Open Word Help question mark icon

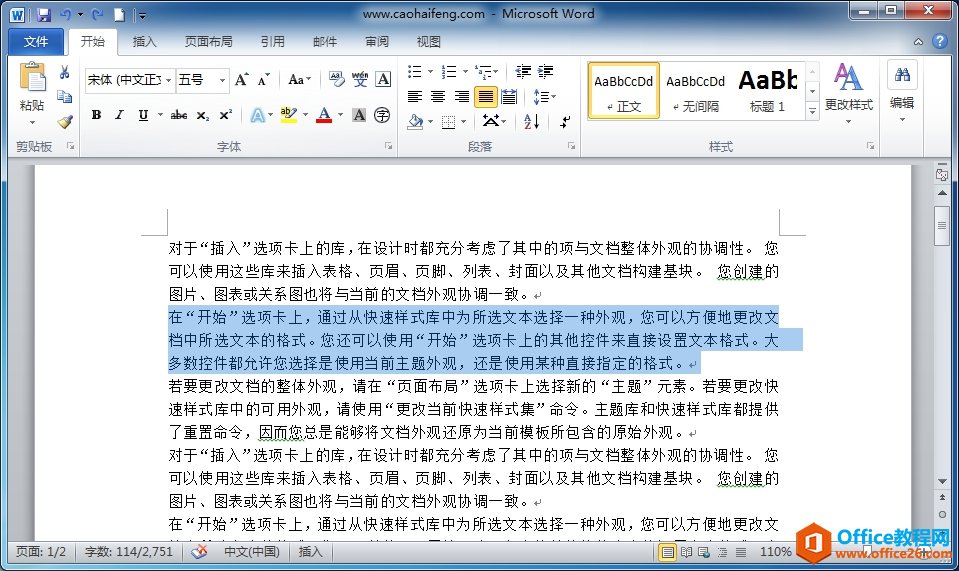point(939,41)
